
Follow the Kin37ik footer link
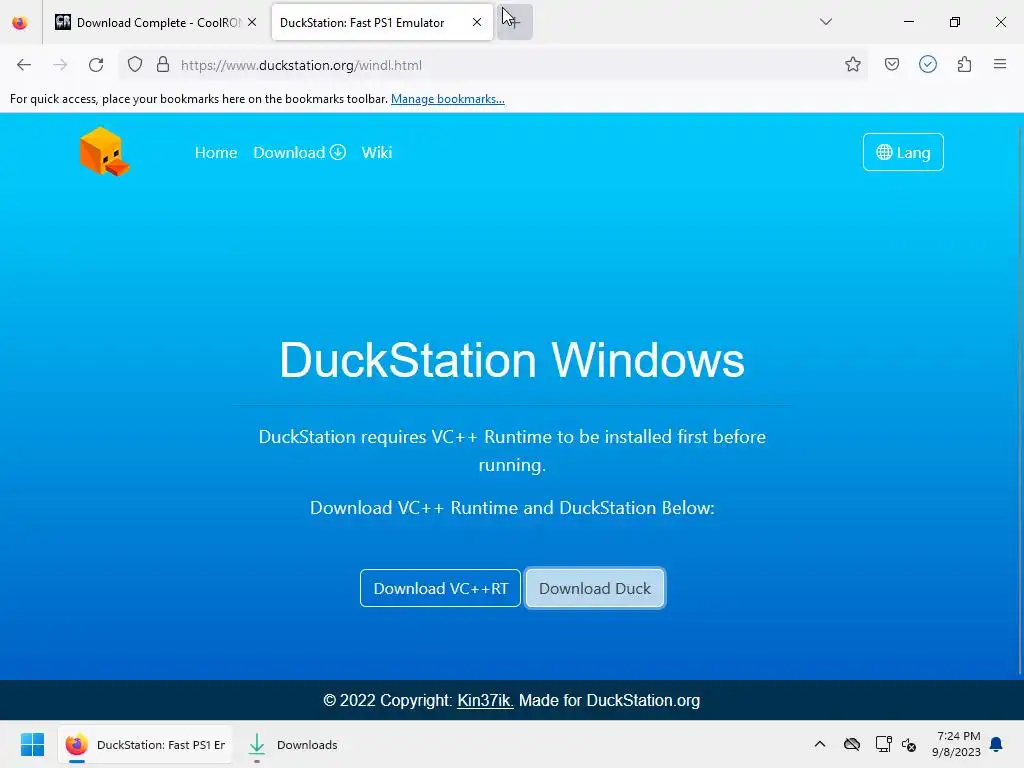[x=485, y=700]
